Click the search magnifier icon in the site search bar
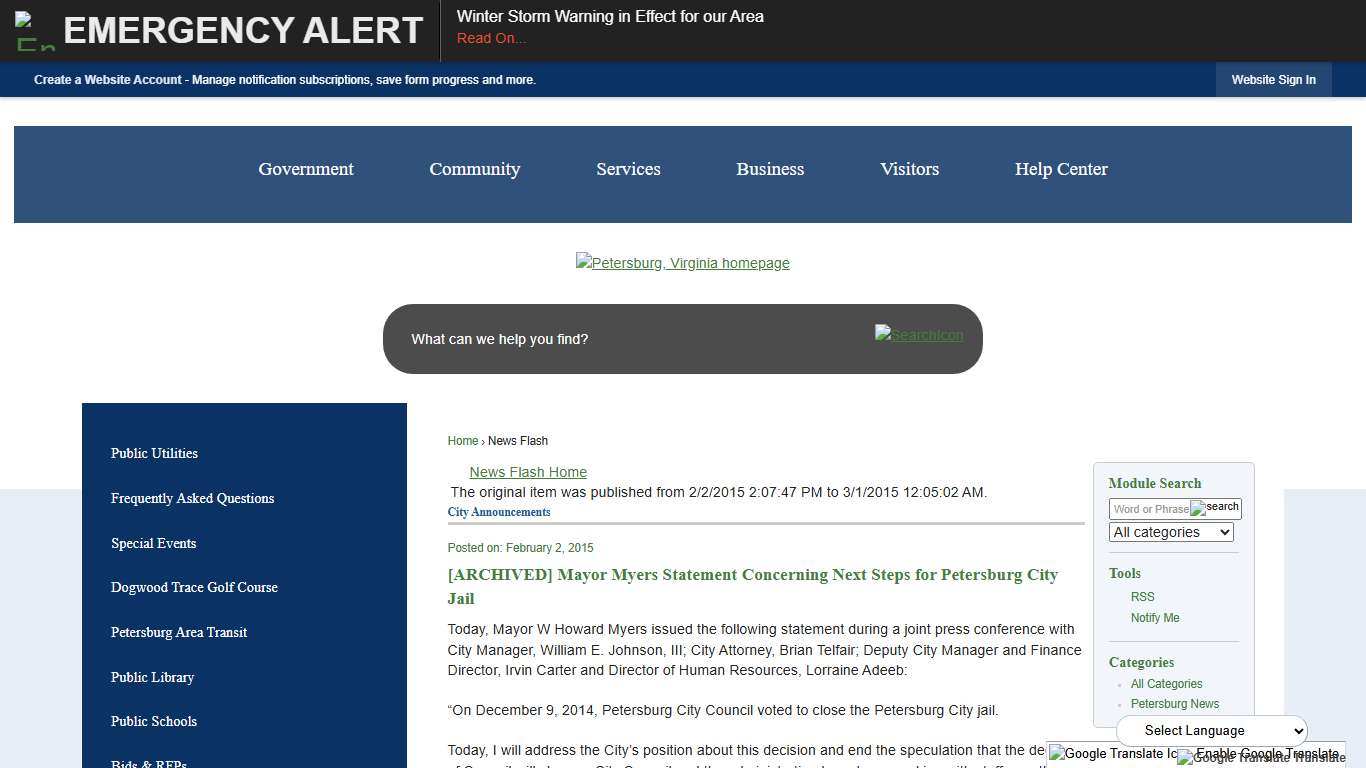This screenshot has height=768, width=1366. click(918, 335)
